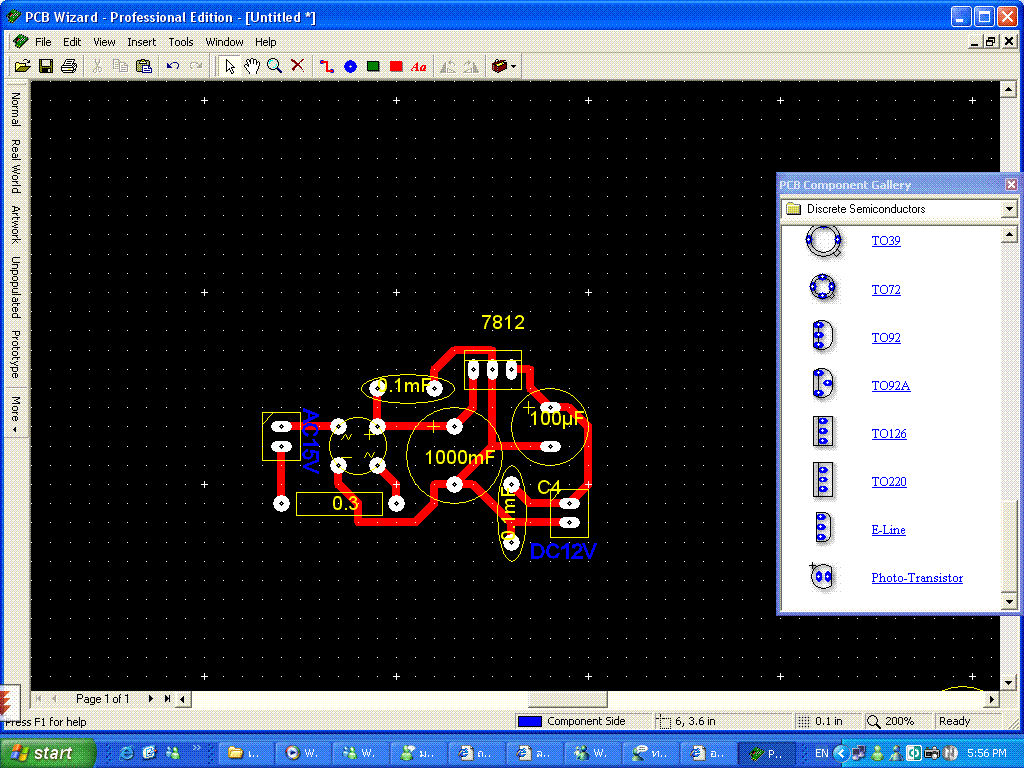Click the TO39 package thumbnail
The height and width of the screenshot is (768, 1024).
pyautogui.click(x=824, y=241)
